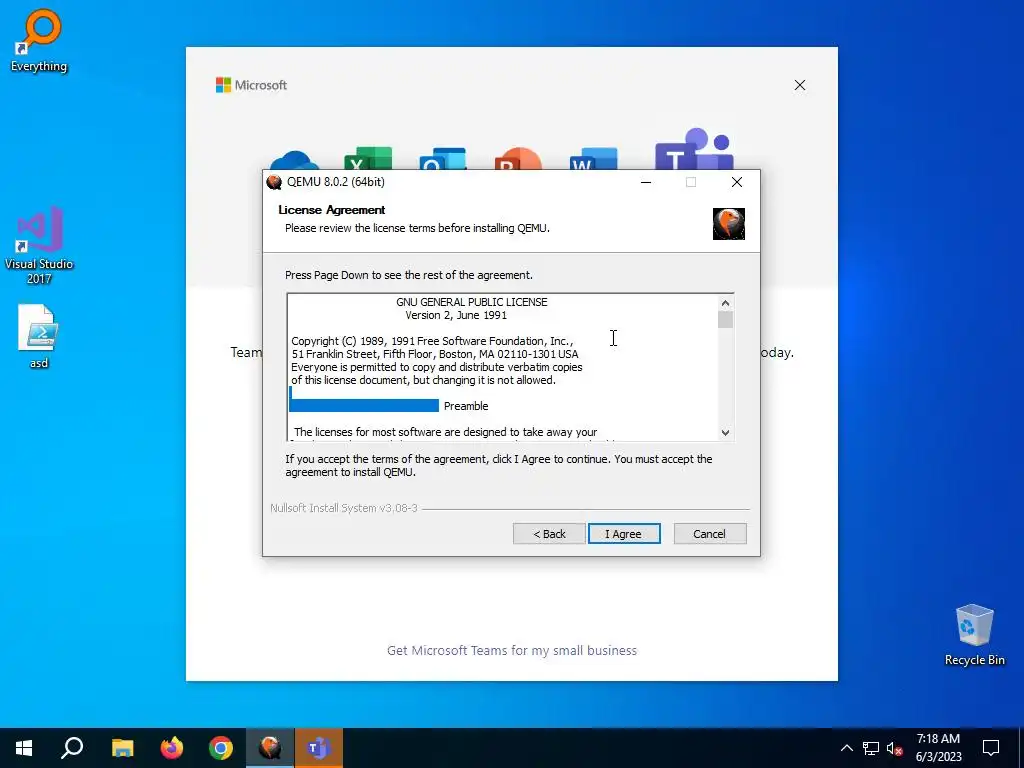Click the 'Nullsoft Install System v3.08-3' text

click(x=344, y=508)
